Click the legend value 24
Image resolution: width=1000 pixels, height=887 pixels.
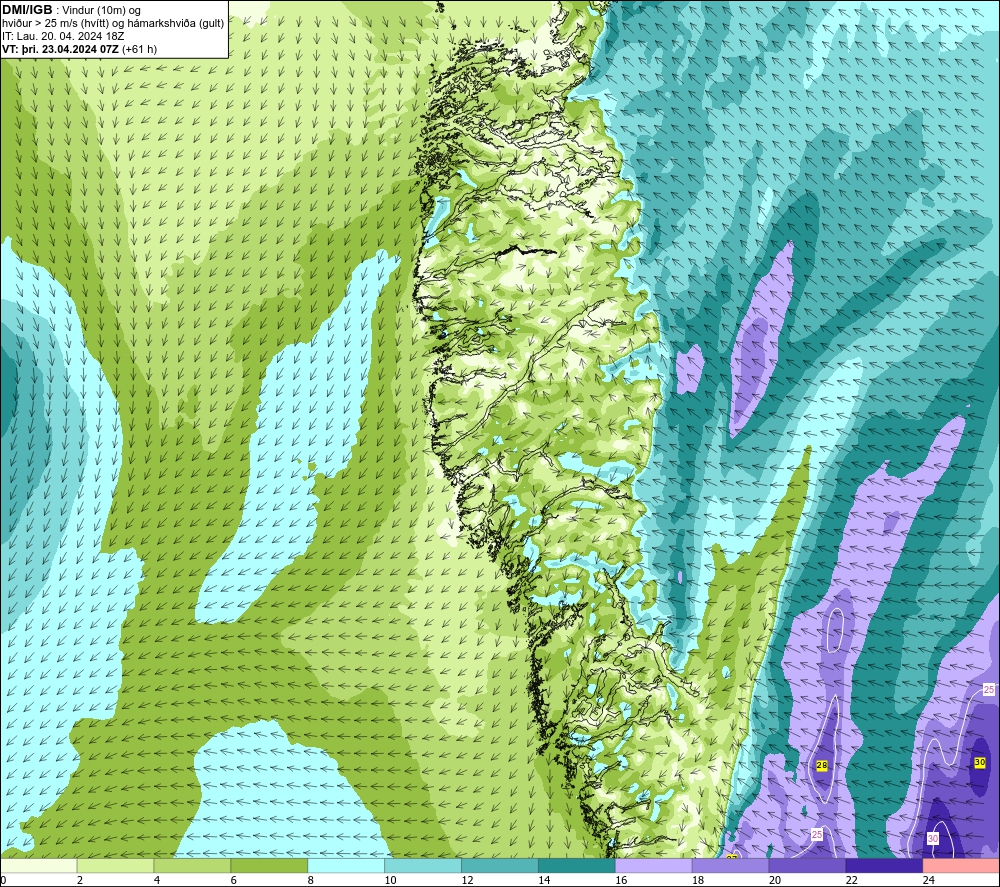(929, 880)
